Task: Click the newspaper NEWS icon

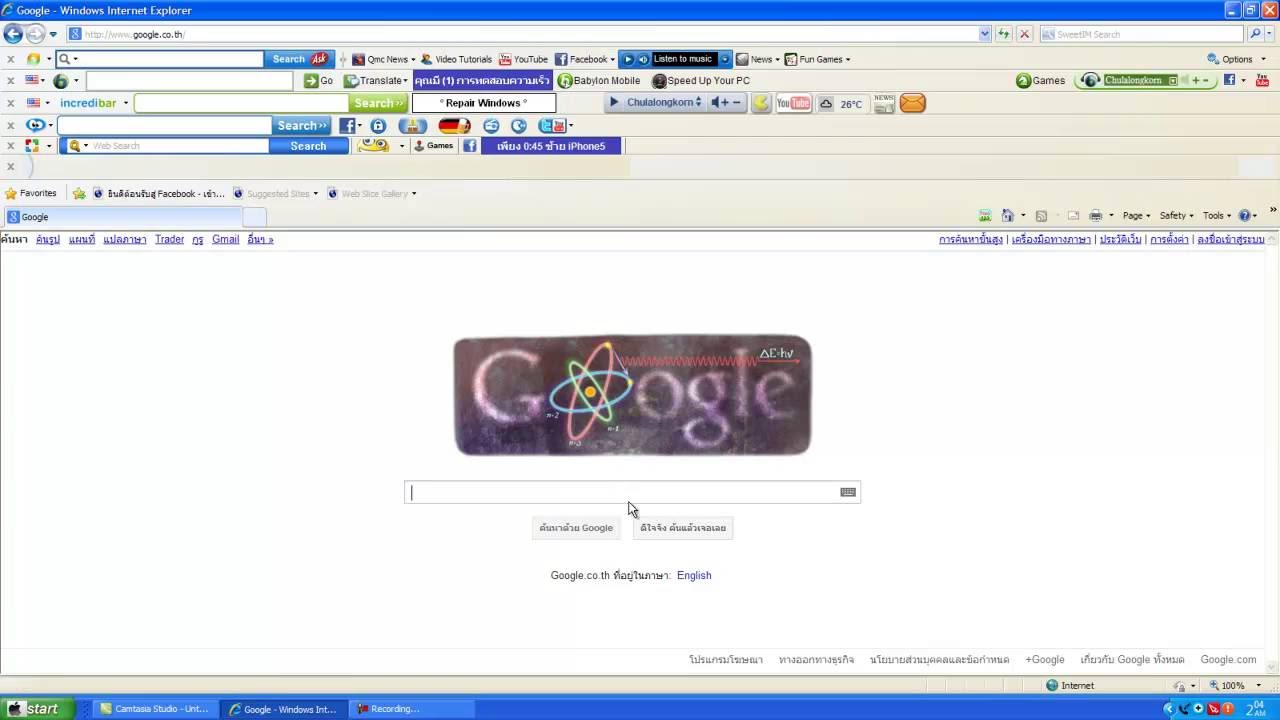Action: click(884, 103)
